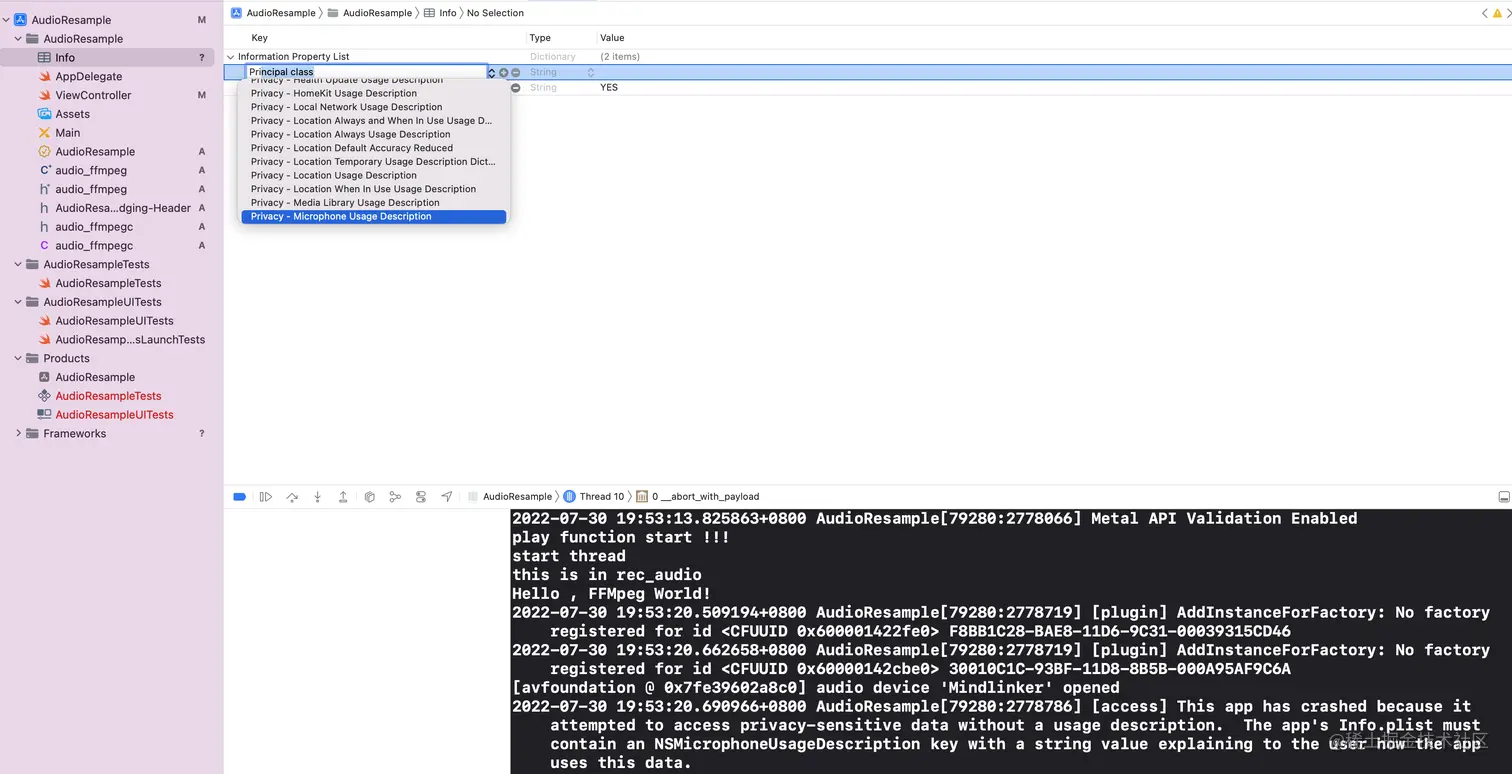Viewport: 1512px width, 774px height.
Task: Click the Simulate Location arrow icon
Action: click(446, 496)
